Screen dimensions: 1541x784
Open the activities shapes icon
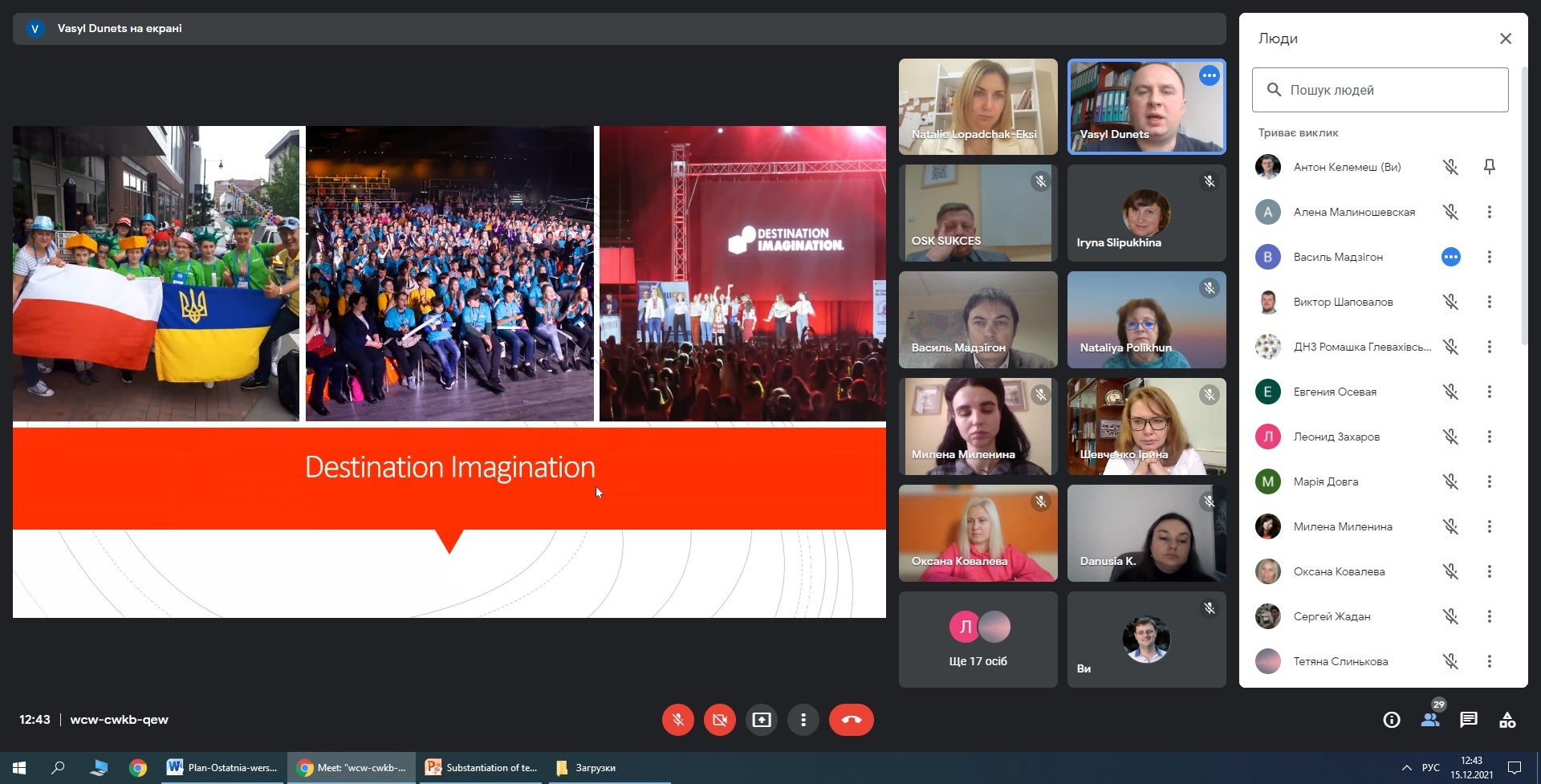(1507, 720)
